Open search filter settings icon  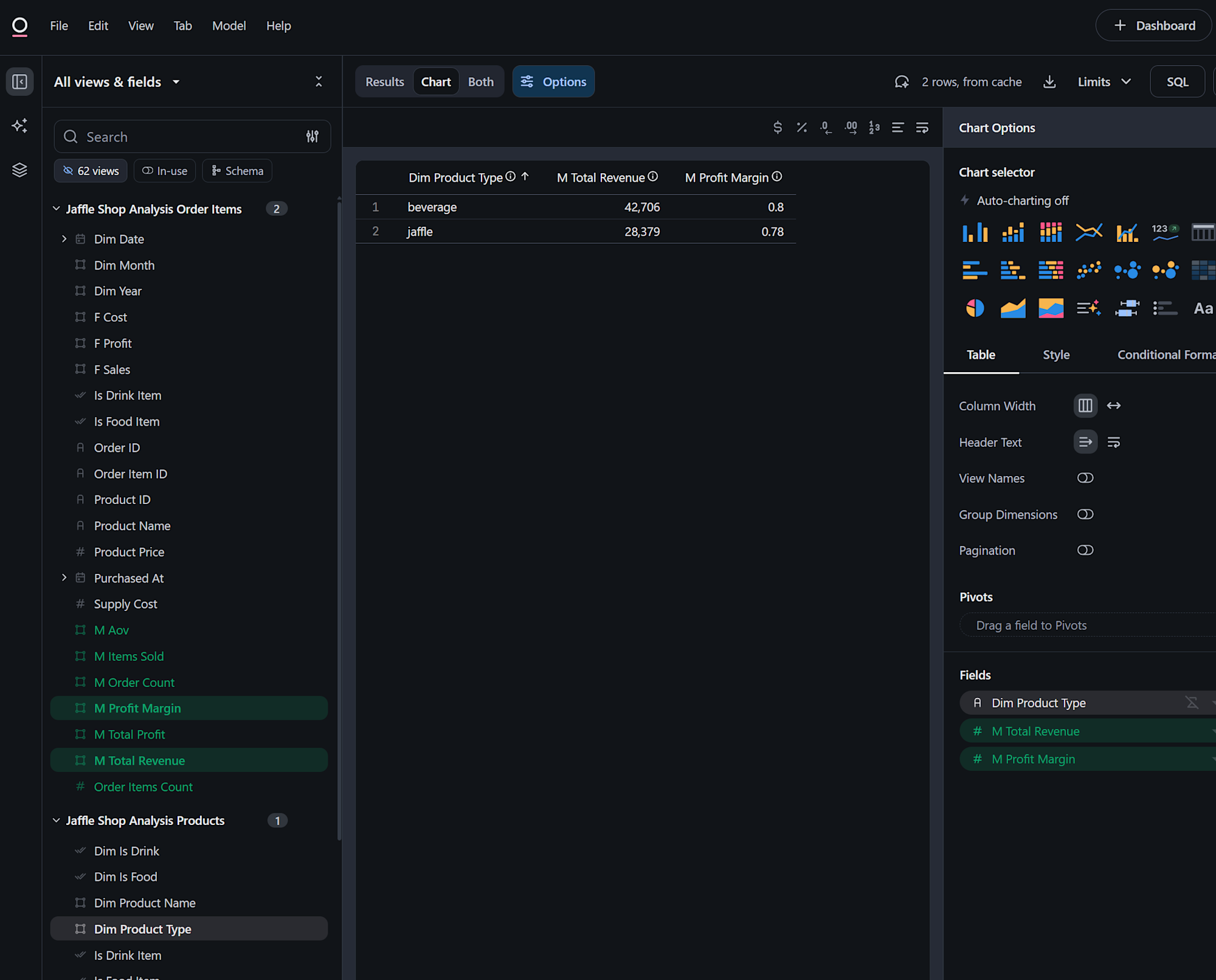tap(312, 137)
